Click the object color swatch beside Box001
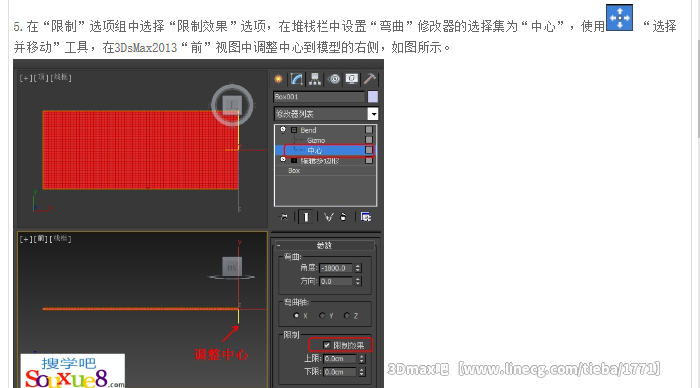This screenshot has height=388, width=700. point(373,96)
